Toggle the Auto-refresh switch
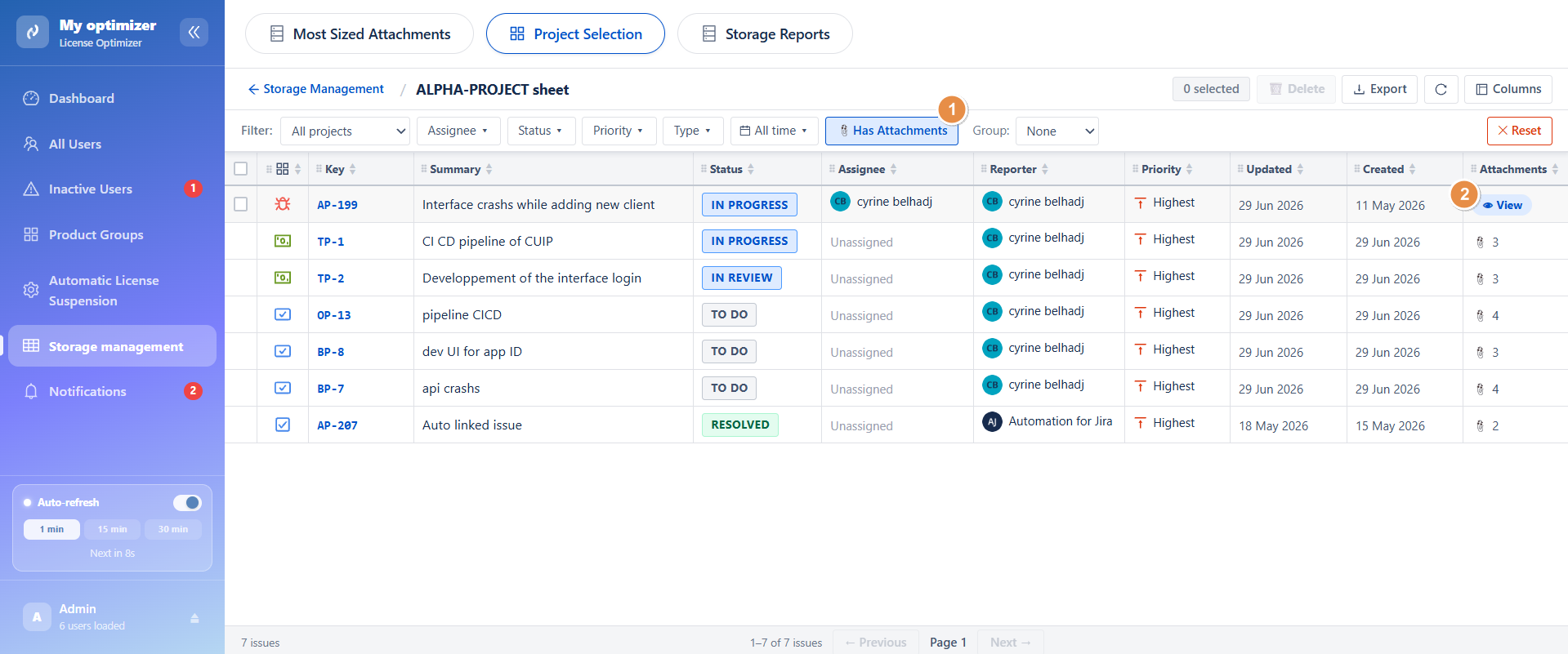The width and height of the screenshot is (1568, 654). click(187, 502)
